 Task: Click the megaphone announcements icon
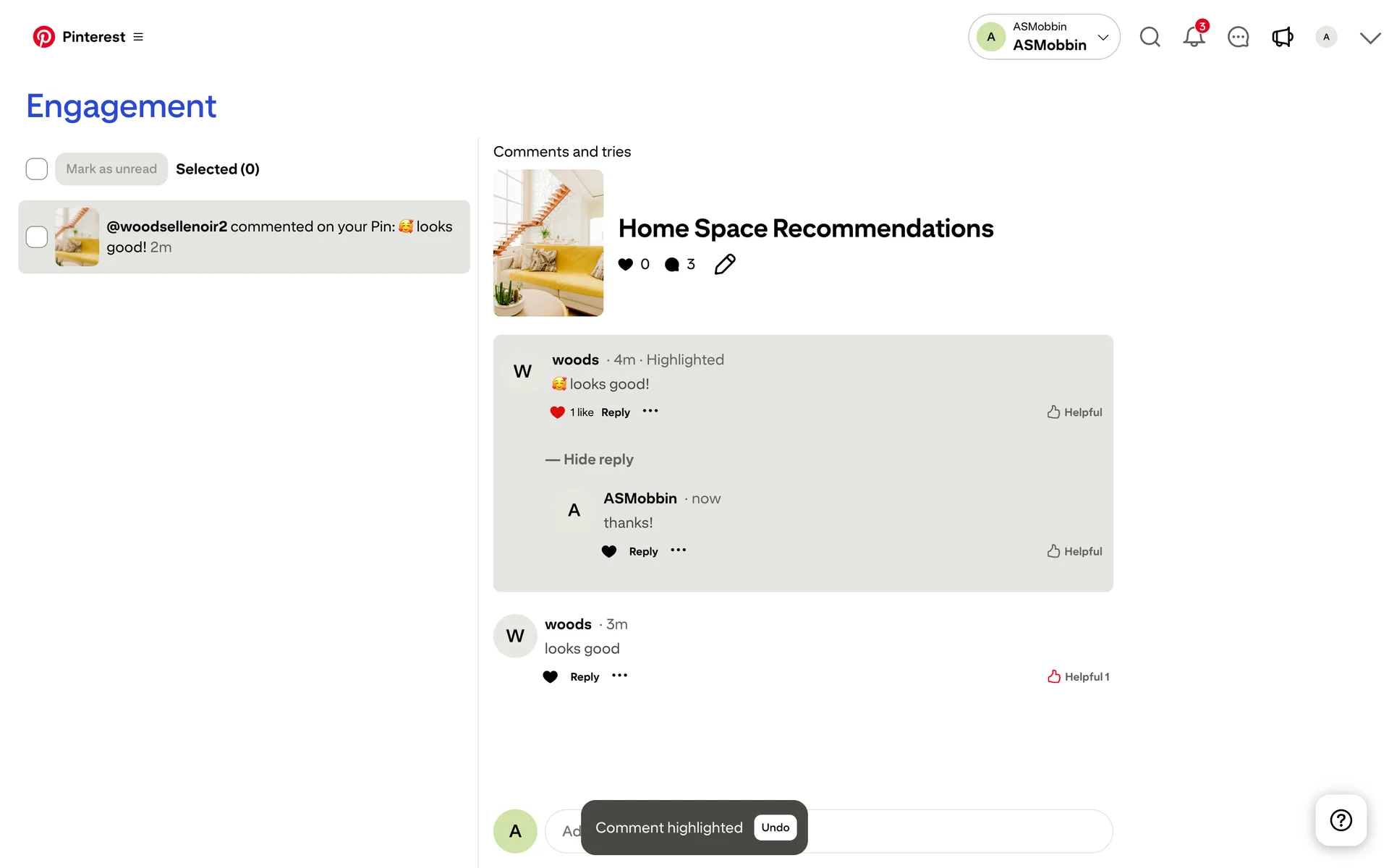(x=1282, y=37)
